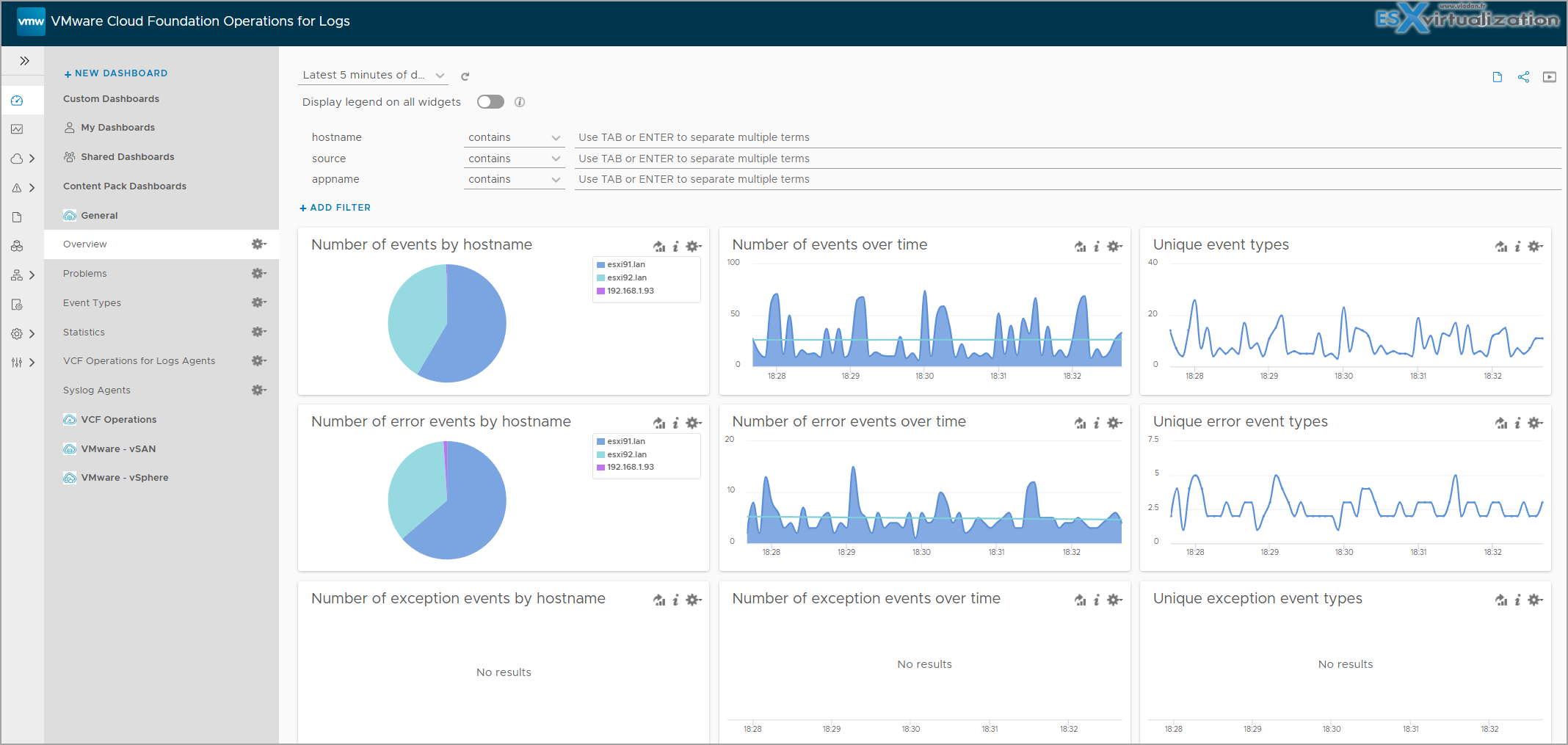Image resolution: width=1568 pixels, height=745 pixels.
Task: Click the New Dashboard link
Action: [x=116, y=73]
